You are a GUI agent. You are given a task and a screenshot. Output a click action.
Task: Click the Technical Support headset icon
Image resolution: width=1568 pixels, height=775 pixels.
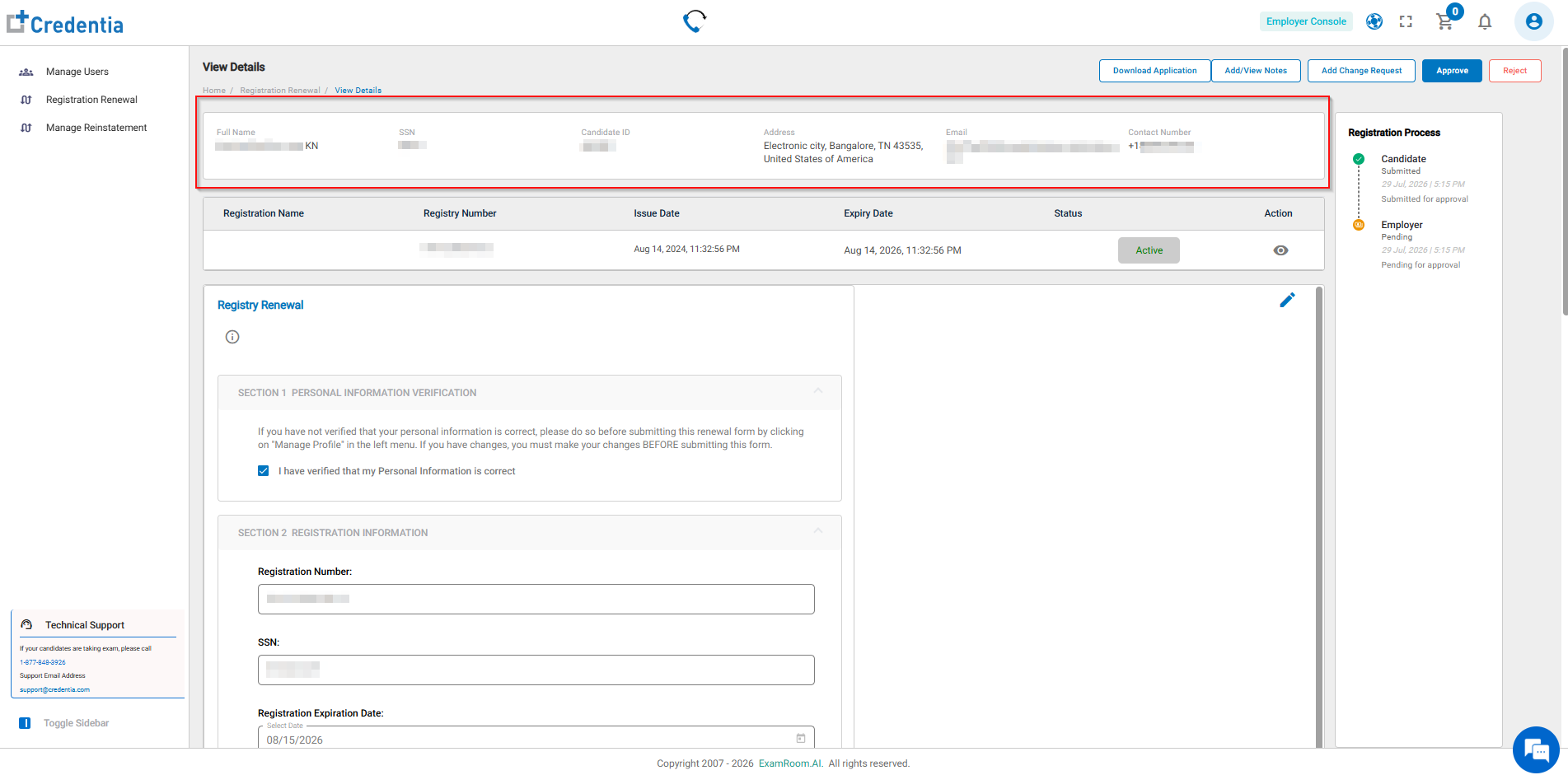pos(27,624)
